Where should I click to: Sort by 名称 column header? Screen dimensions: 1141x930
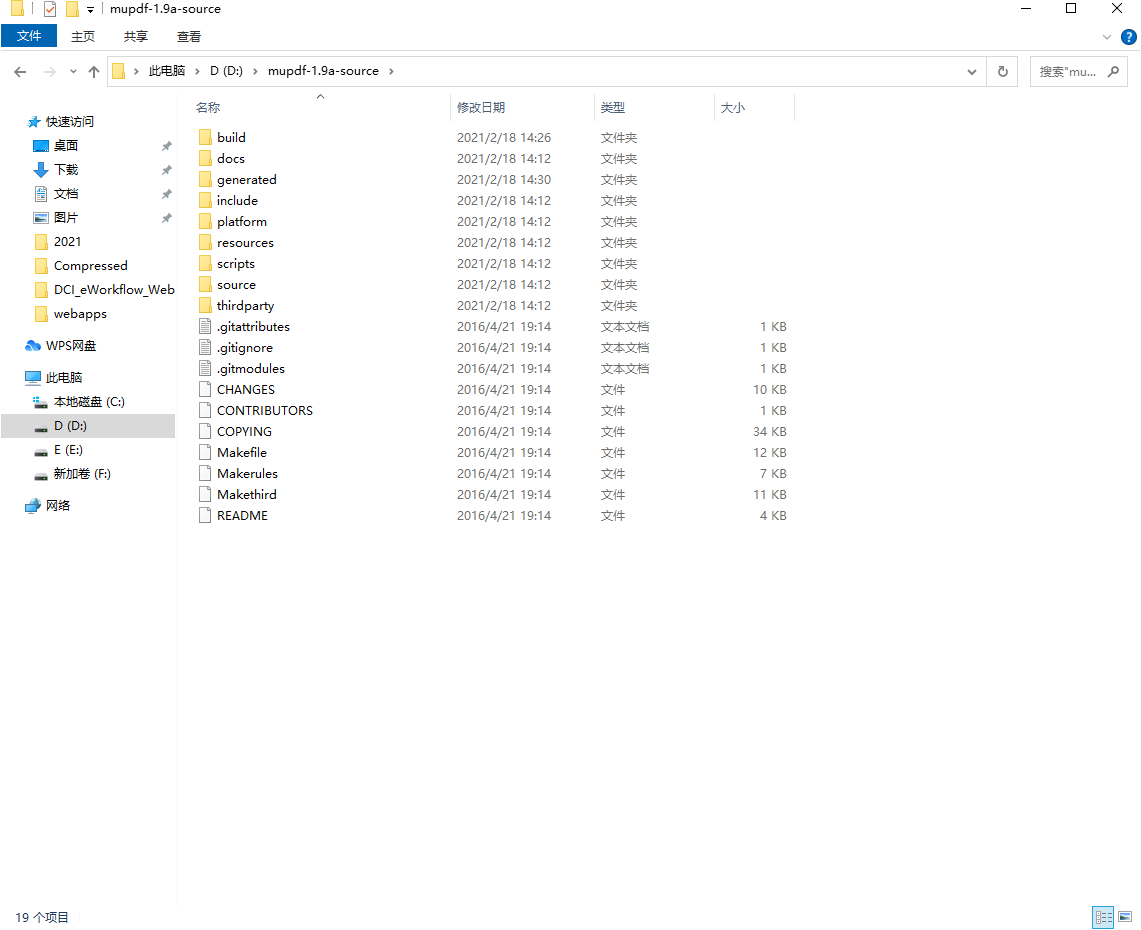click(x=208, y=108)
